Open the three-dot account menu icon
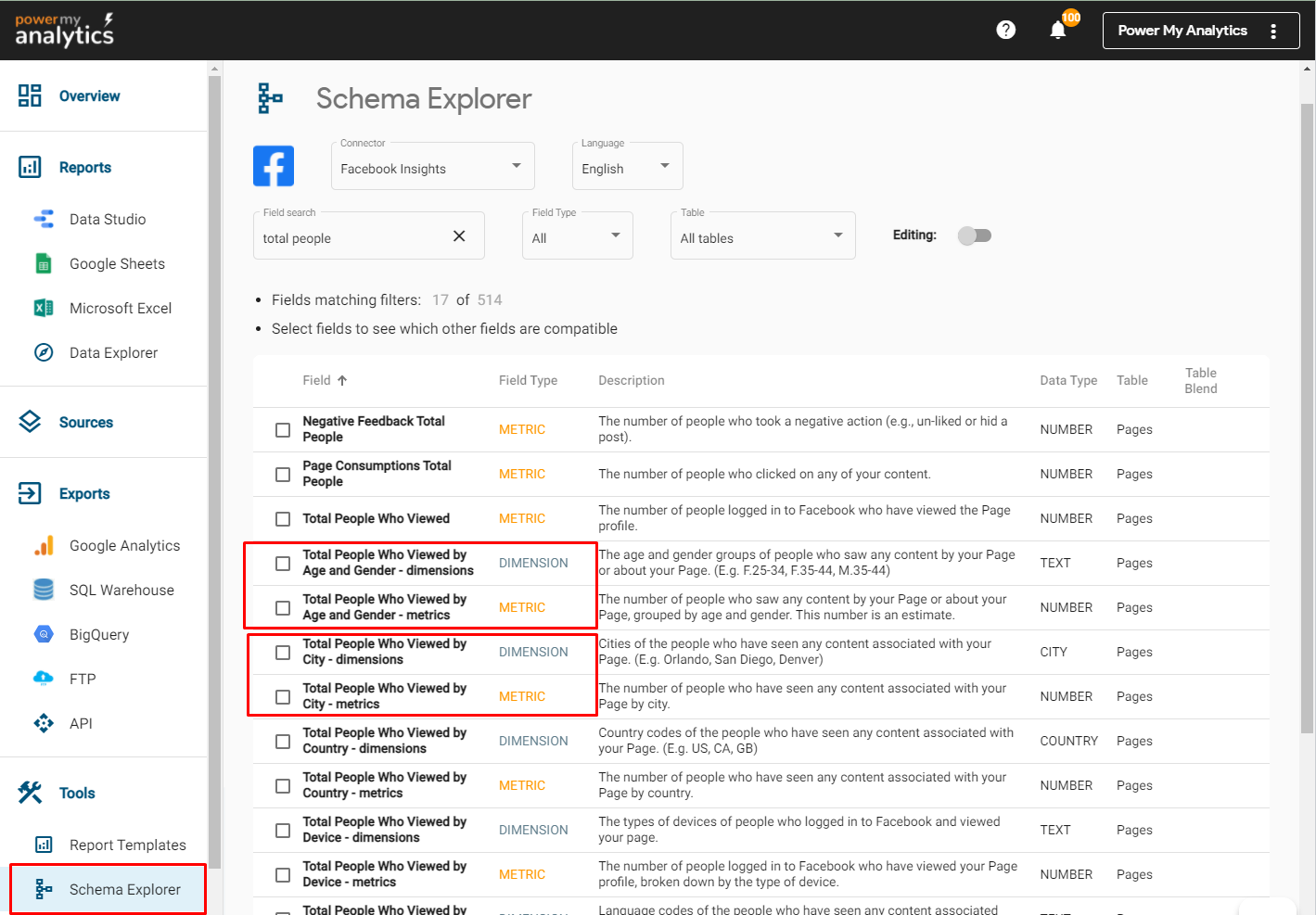 click(1273, 31)
